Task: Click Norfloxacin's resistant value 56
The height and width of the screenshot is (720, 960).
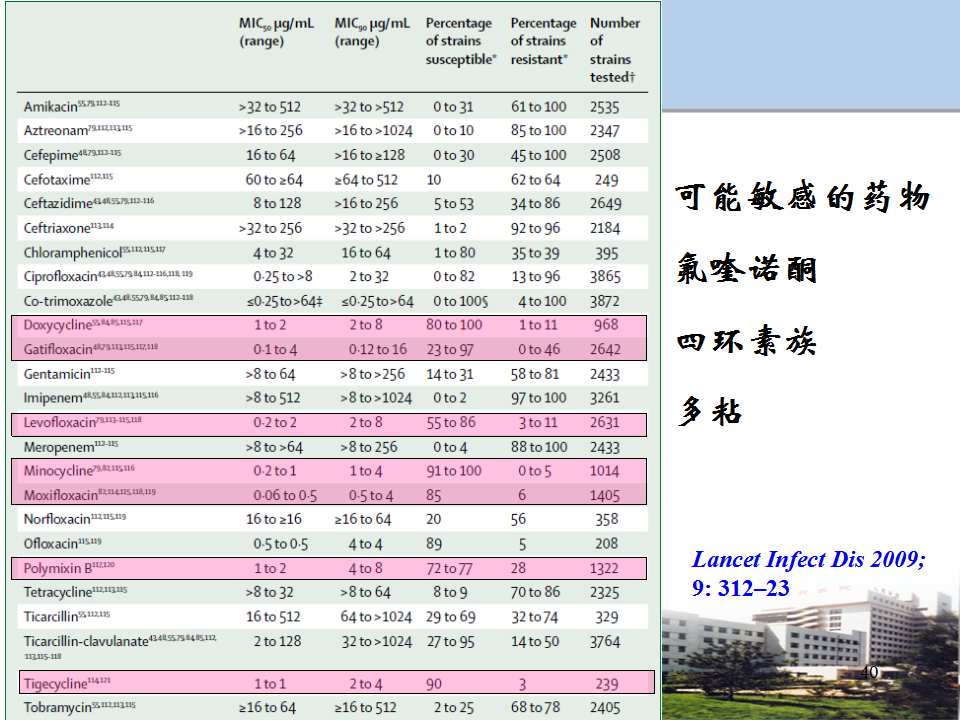Action: [519, 519]
